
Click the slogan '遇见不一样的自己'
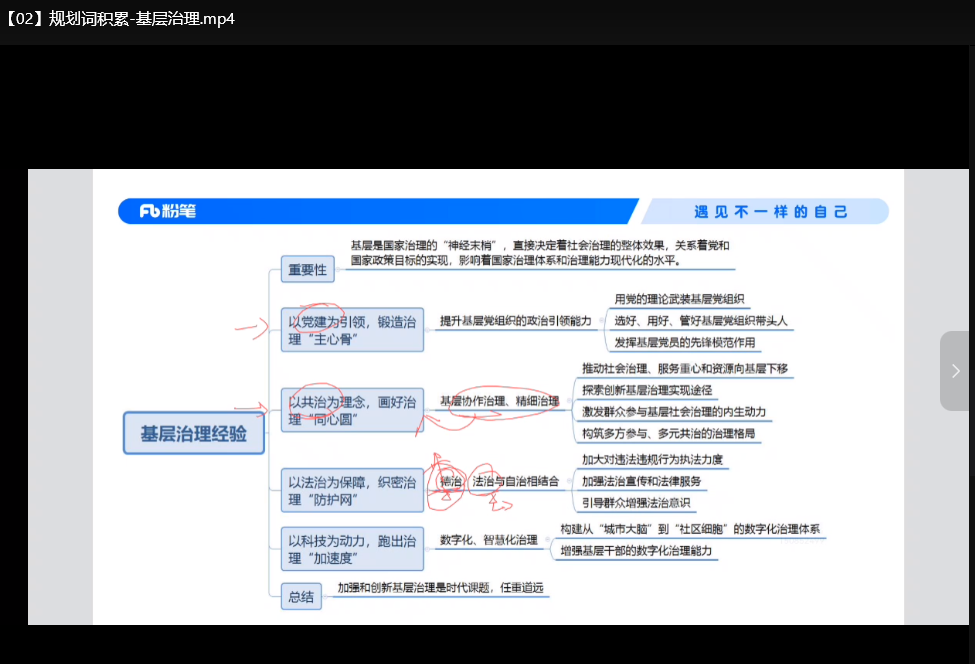[770, 212]
